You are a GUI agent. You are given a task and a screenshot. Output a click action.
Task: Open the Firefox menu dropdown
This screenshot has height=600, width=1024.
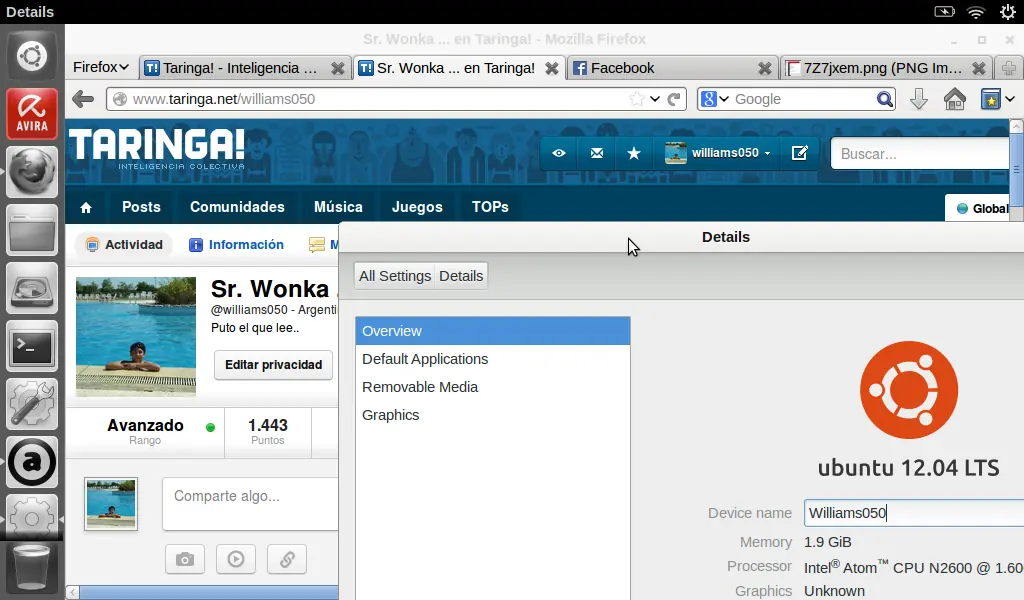[101, 67]
